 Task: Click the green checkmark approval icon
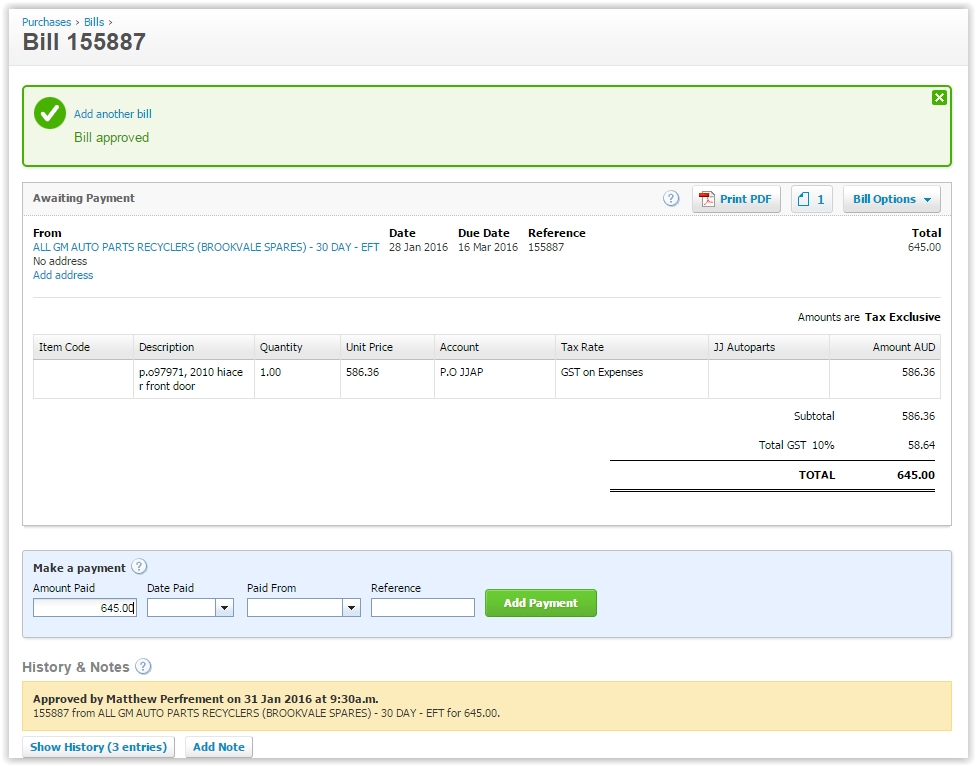[50, 114]
